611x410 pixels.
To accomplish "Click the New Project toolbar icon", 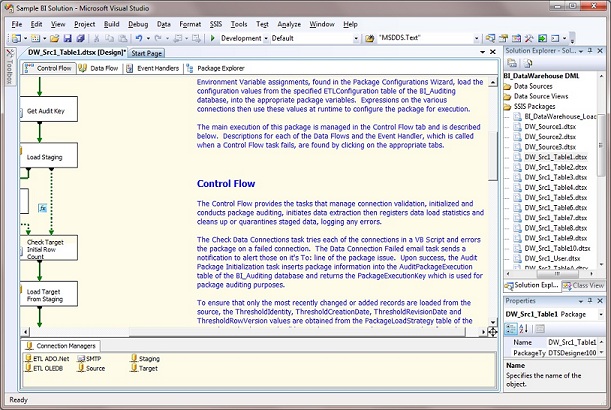I will coord(16,38).
